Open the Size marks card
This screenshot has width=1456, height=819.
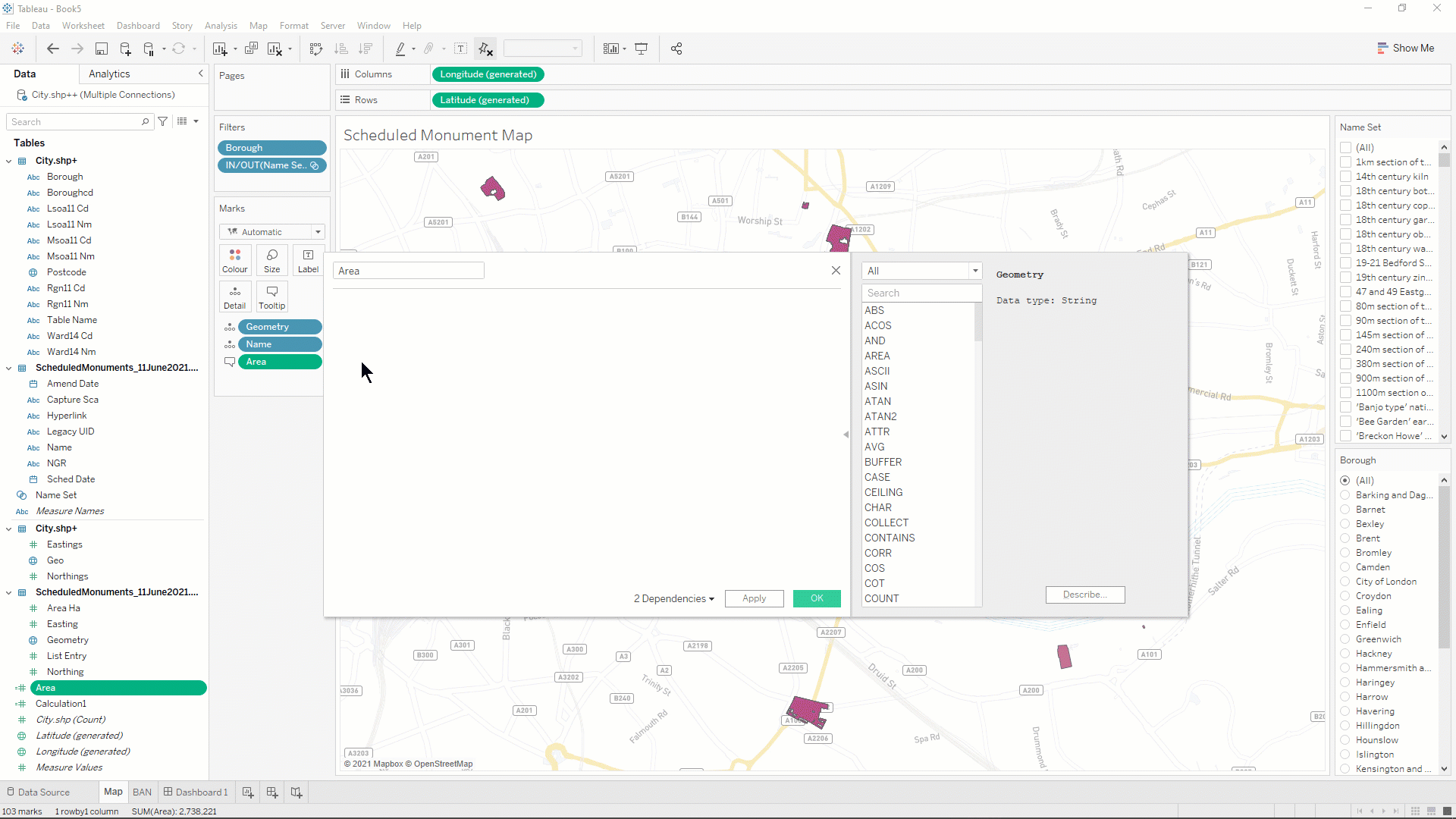coord(271,260)
